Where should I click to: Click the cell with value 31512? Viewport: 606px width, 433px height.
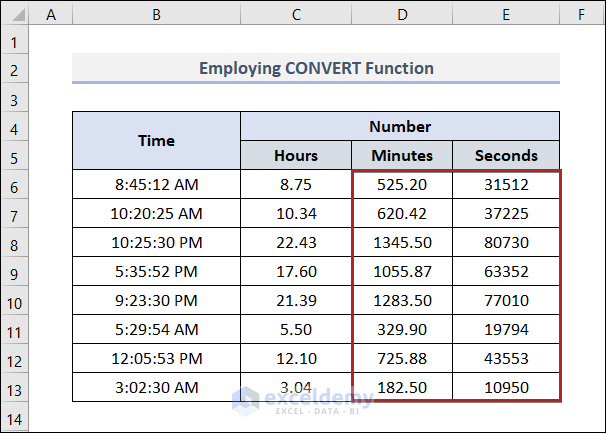tap(506, 184)
